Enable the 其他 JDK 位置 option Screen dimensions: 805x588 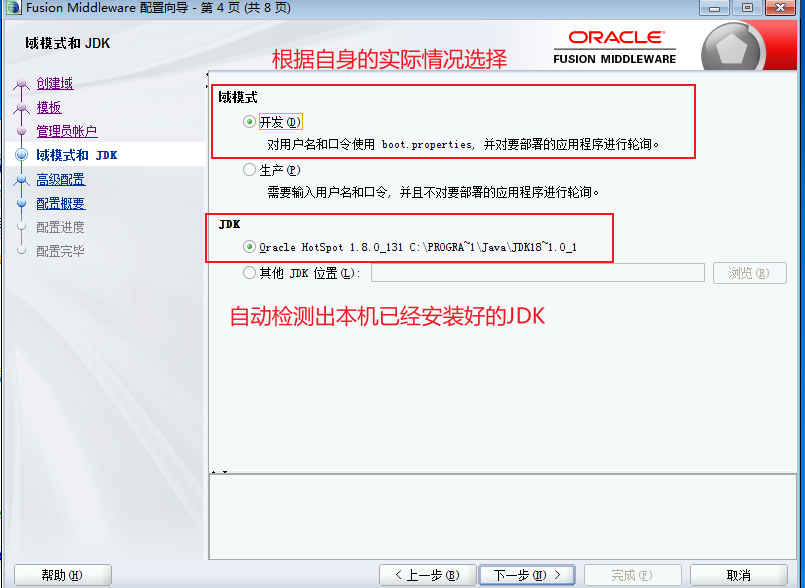(249, 272)
